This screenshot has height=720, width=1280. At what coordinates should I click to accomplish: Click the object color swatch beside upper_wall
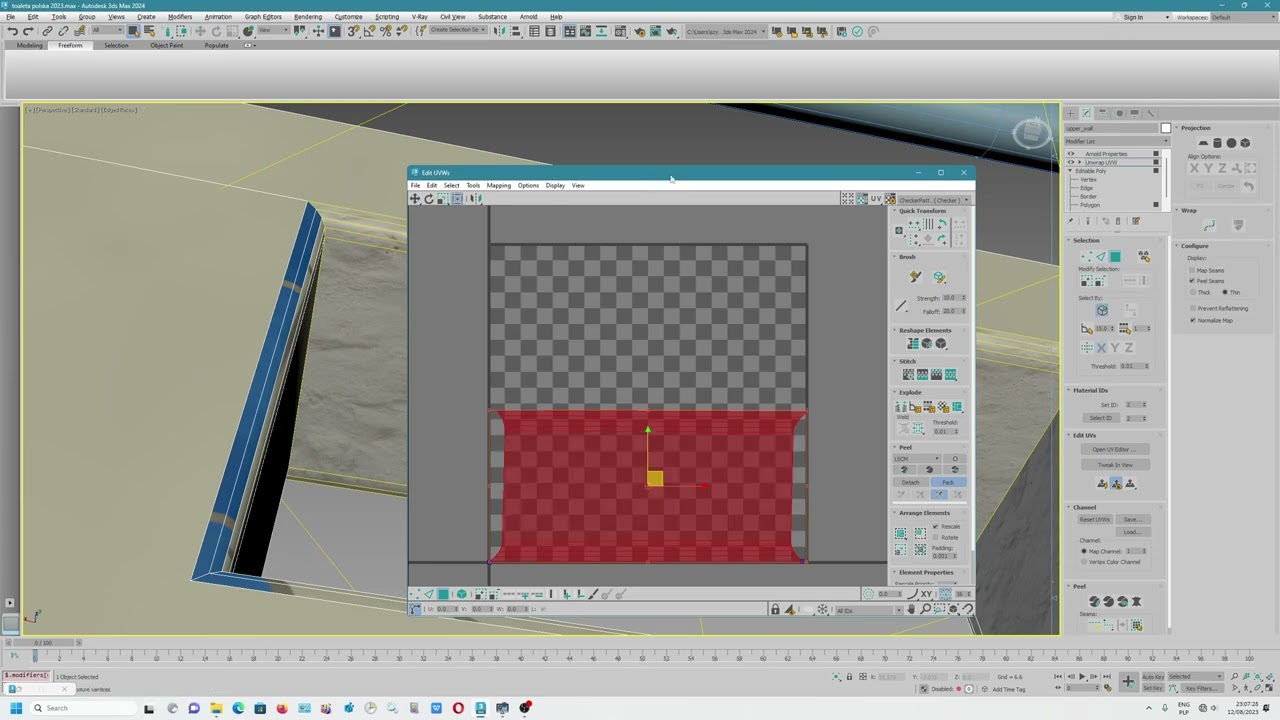(x=1165, y=128)
